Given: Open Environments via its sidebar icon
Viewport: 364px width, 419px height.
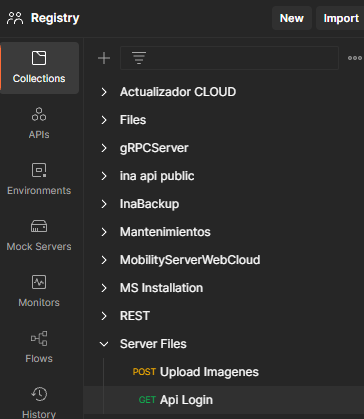Looking at the screenshot, I should click(39, 170).
